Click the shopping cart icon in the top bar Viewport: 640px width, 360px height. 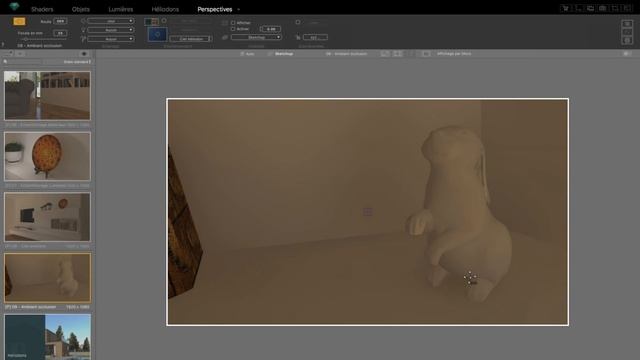point(566,8)
